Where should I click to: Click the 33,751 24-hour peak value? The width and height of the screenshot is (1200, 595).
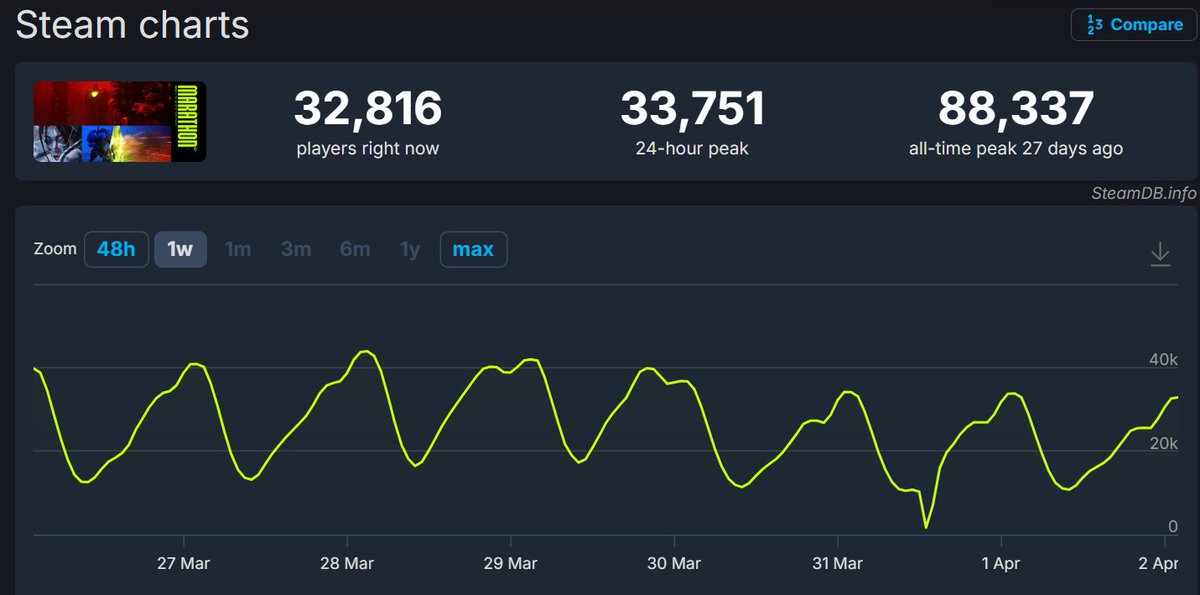pyautogui.click(x=693, y=108)
